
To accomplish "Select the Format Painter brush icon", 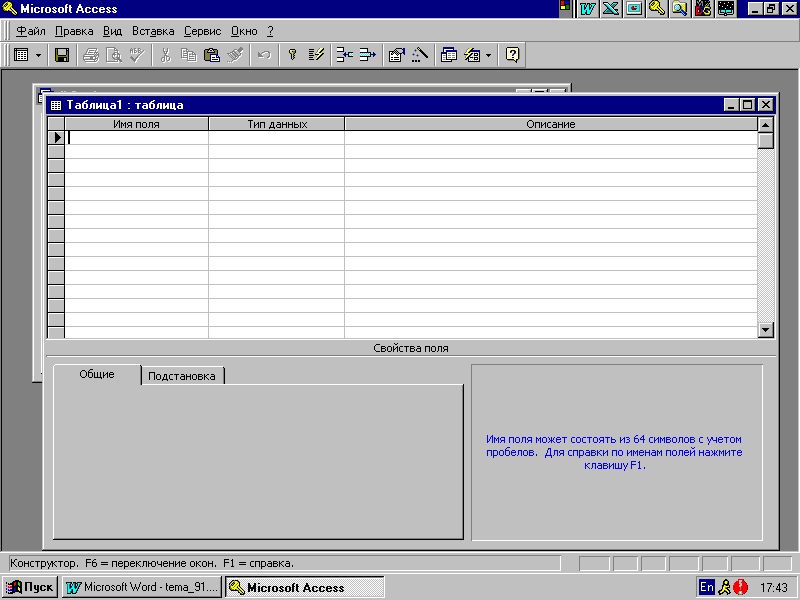I will (235, 55).
